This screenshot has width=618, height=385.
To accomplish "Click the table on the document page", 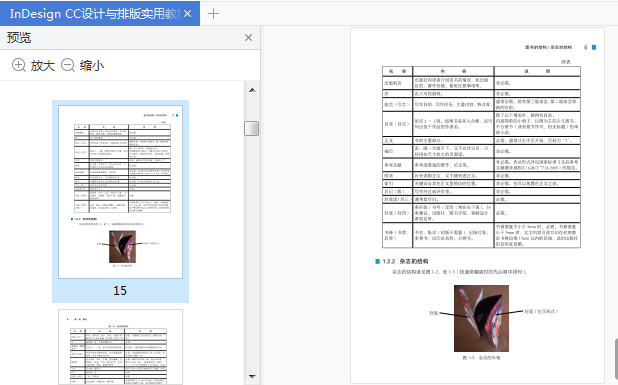I will coord(481,157).
